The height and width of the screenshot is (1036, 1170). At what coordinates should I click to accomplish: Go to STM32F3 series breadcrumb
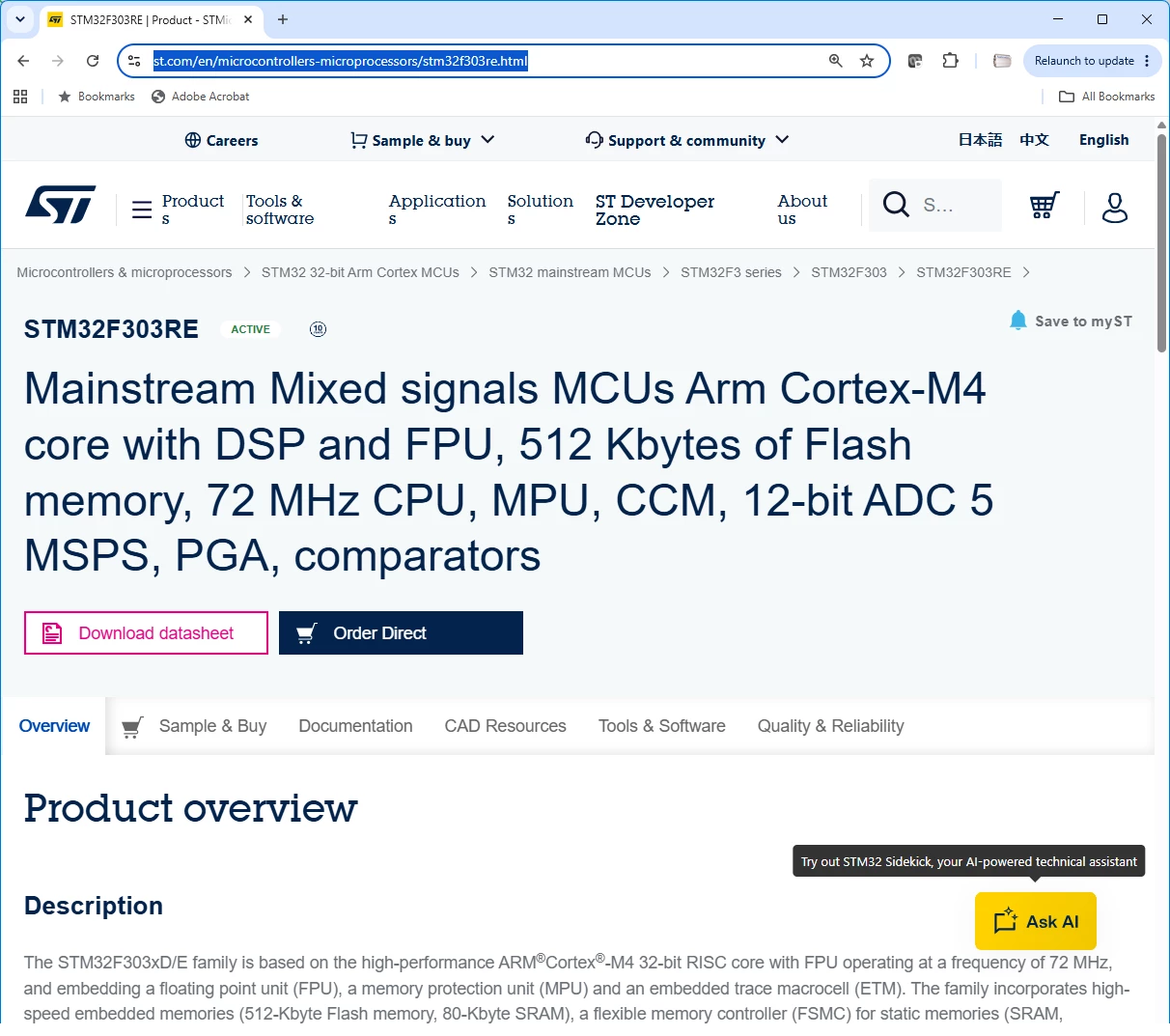click(731, 272)
